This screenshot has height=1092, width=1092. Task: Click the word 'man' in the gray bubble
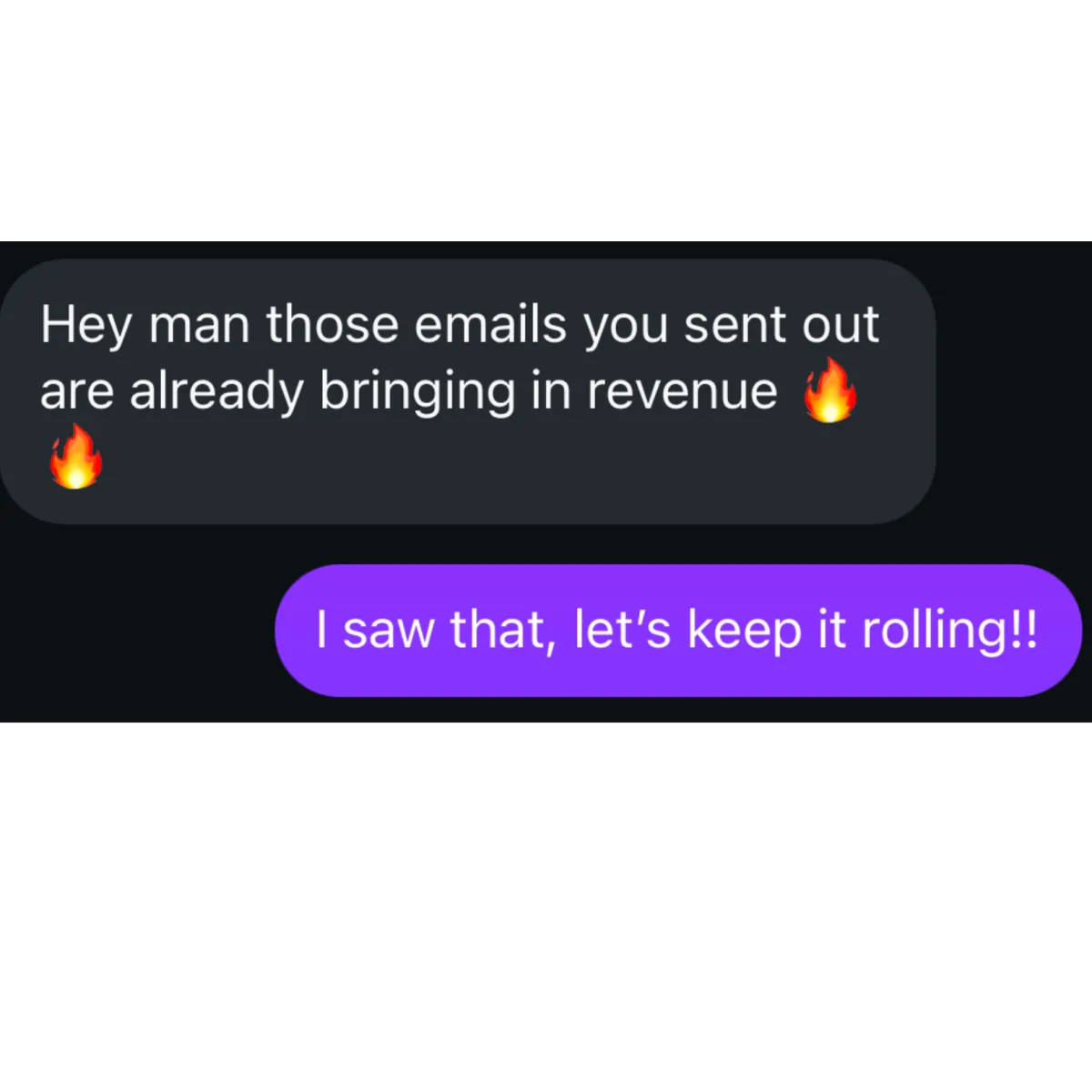pos(199,326)
